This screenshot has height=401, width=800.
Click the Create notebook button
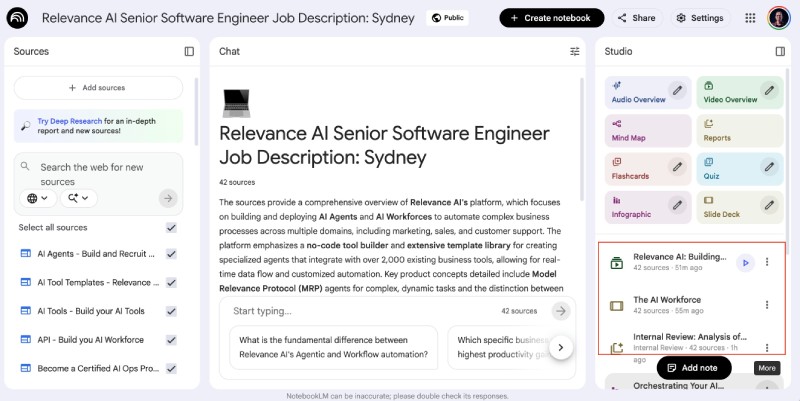pos(552,18)
